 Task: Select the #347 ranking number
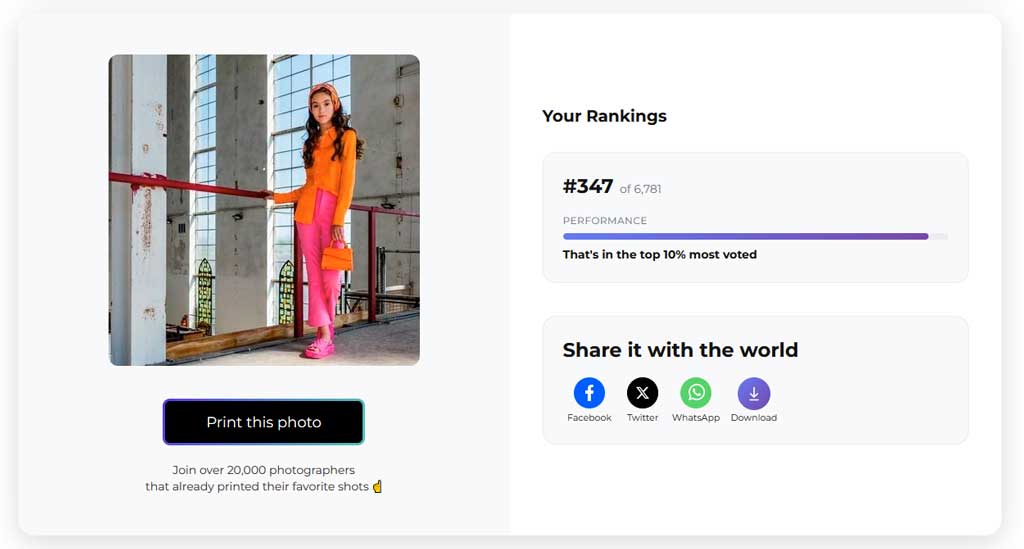pyautogui.click(x=588, y=187)
